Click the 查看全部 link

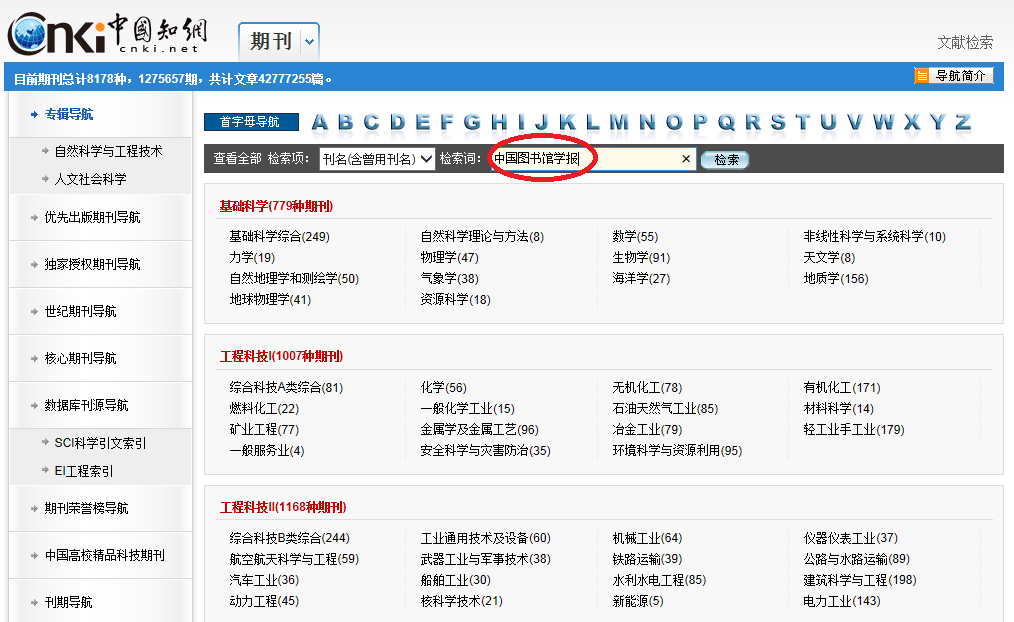[237, 159]
